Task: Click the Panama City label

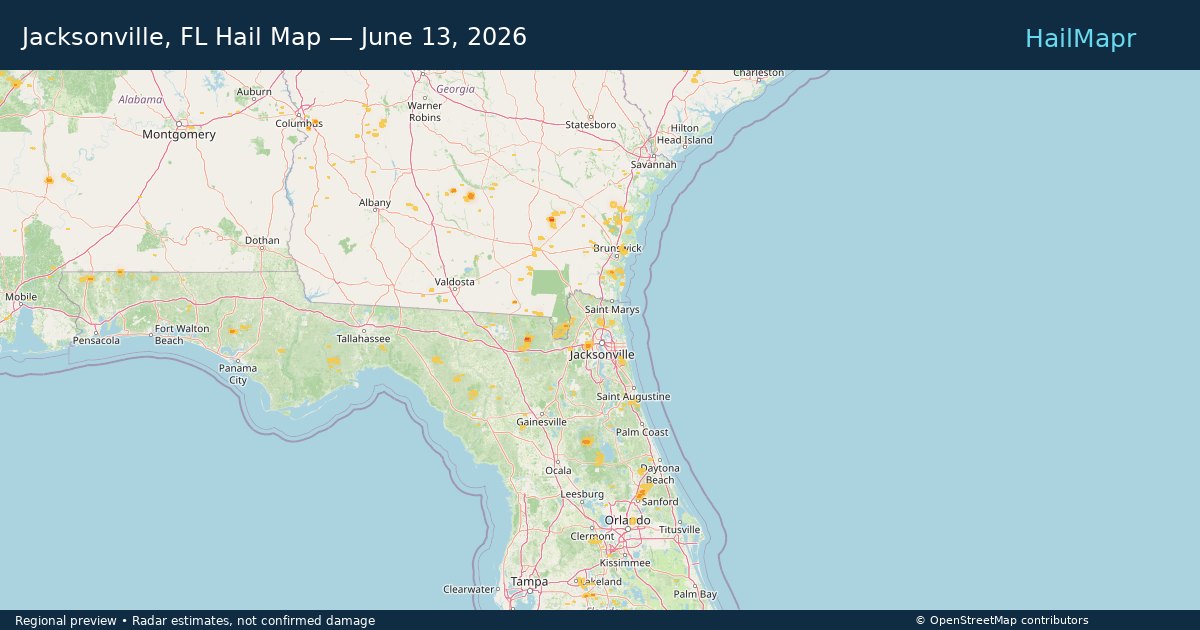Action: [238, 374]
